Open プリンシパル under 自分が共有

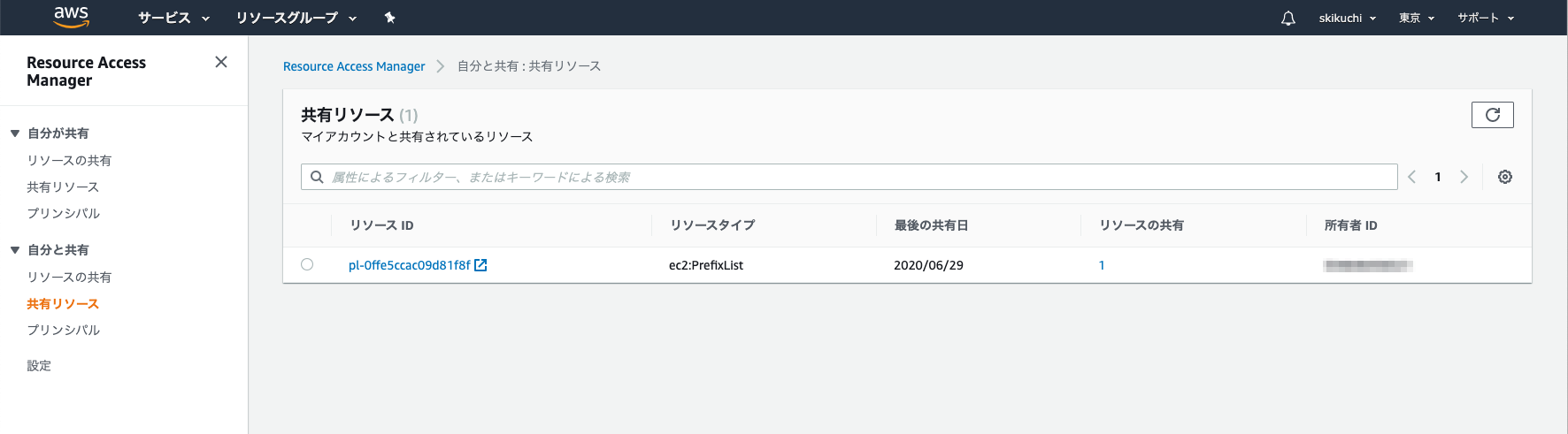(x=64, y=213)
